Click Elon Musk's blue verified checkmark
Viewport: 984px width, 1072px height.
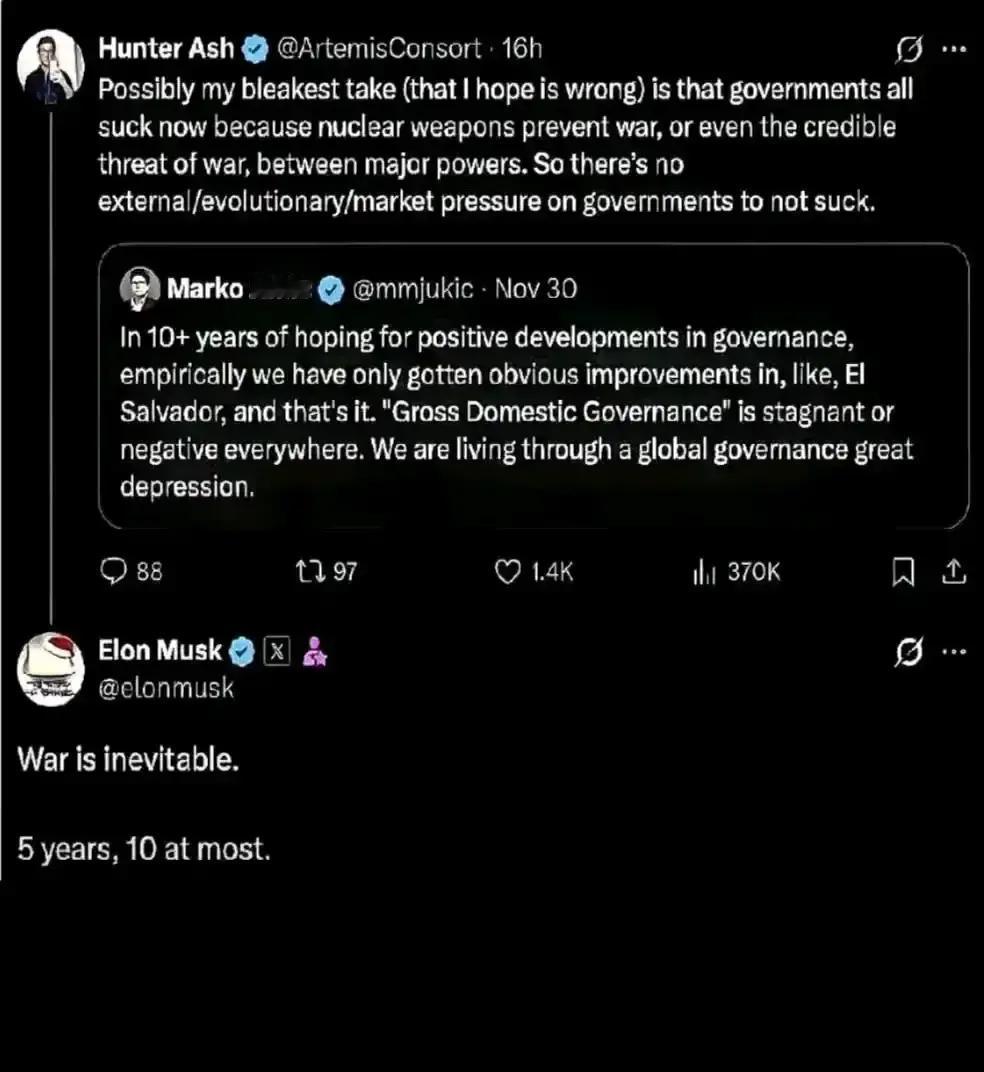(242, 652)
